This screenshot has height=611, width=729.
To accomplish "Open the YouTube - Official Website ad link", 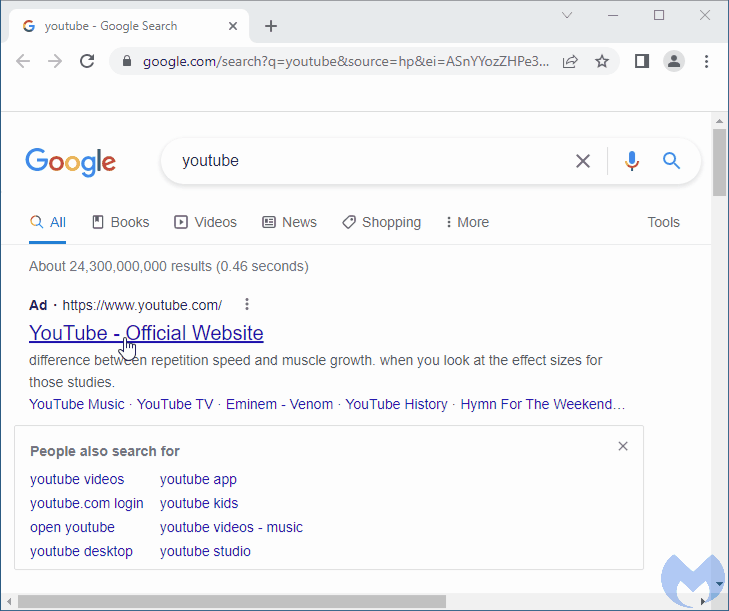I will (146, 333).
